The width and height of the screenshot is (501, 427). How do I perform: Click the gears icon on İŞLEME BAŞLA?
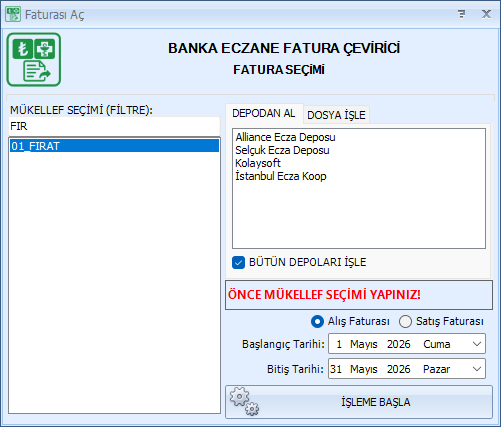[244, 401]
